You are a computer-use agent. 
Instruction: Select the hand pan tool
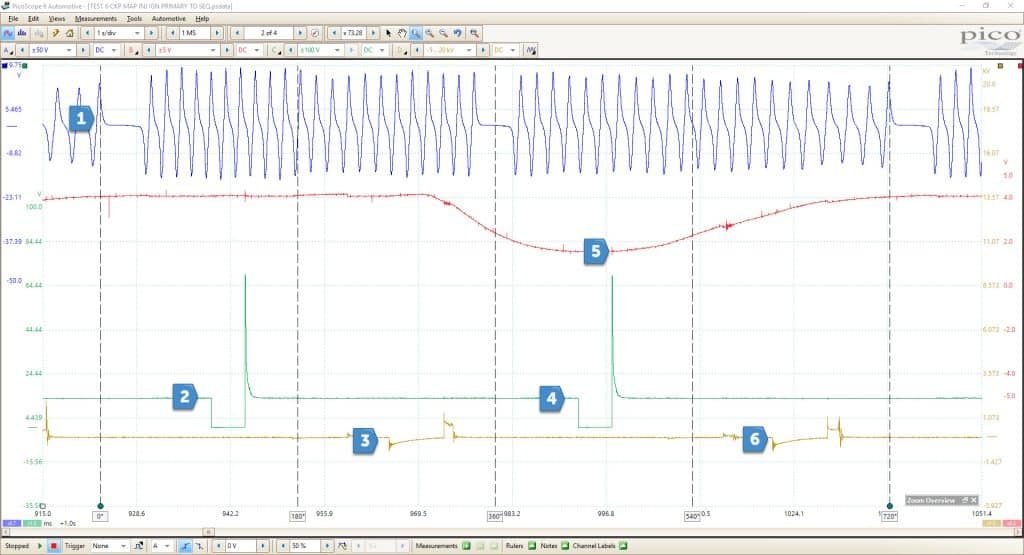point(402,33)
